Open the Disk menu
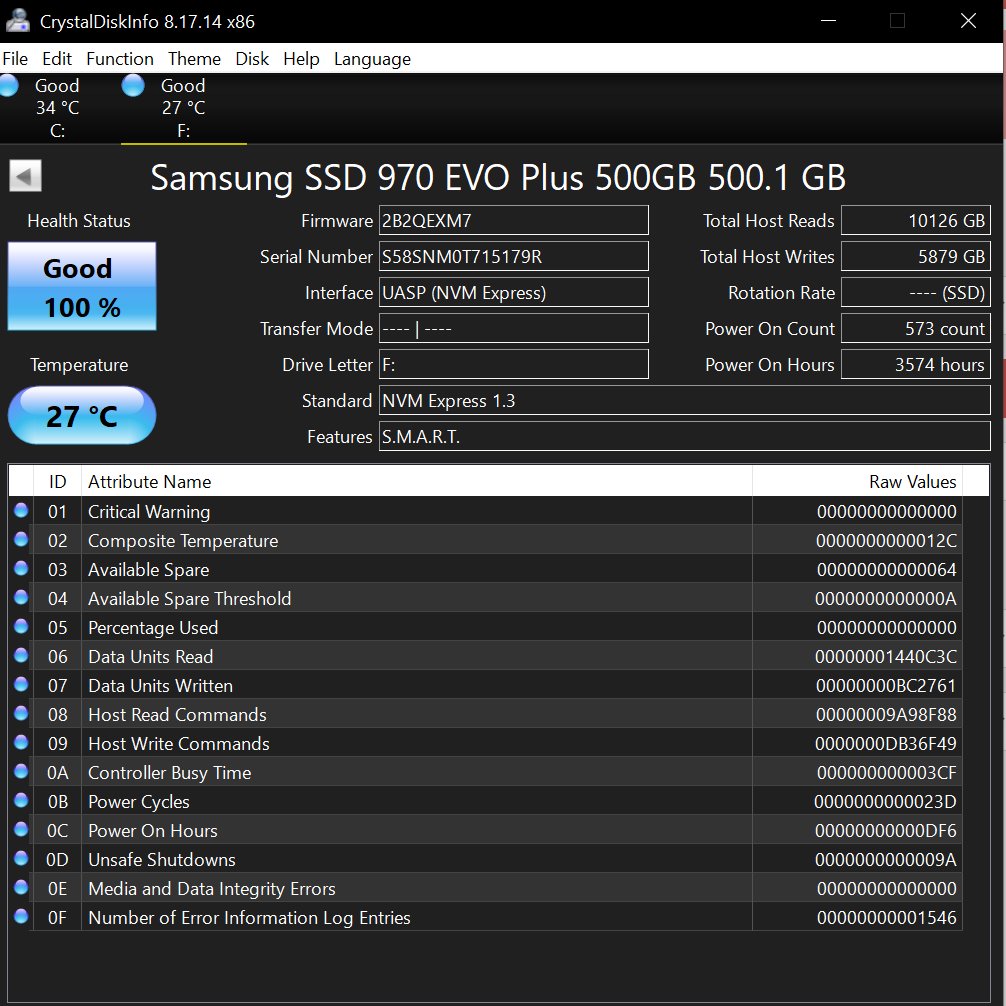Image resolution: width=1006 pixels, height=1006 pixels. (x=252, y=59)
